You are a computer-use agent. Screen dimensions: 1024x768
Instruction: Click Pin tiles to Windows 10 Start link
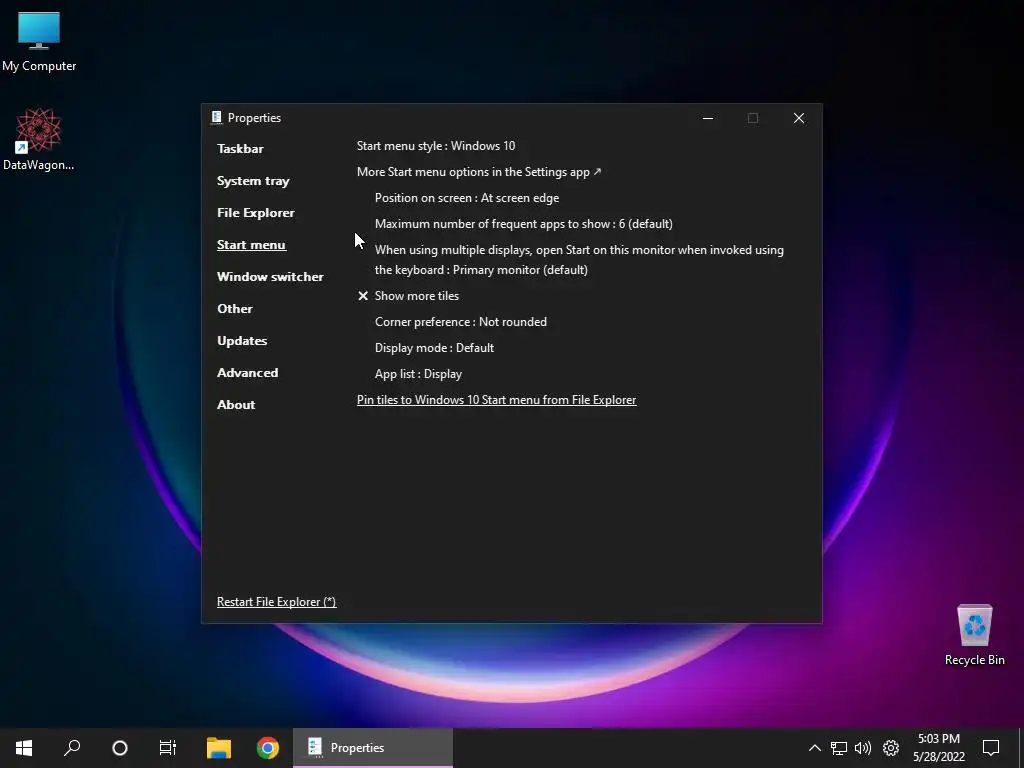point(496,400)
